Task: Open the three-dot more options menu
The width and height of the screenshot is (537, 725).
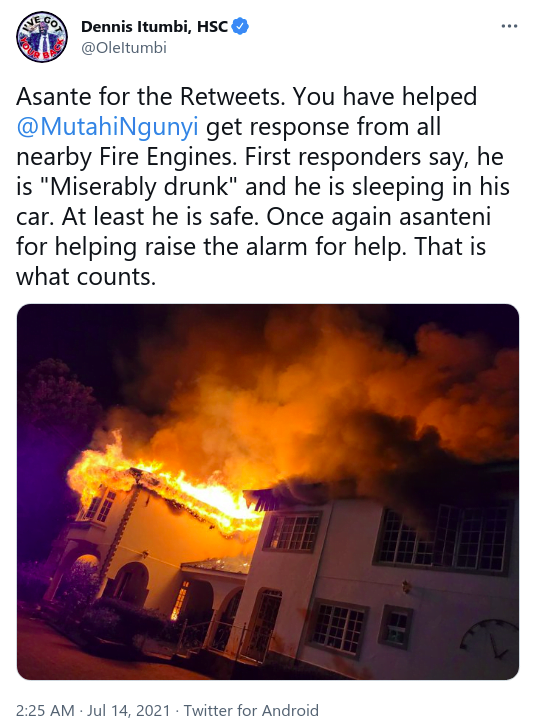Action: 509,26
